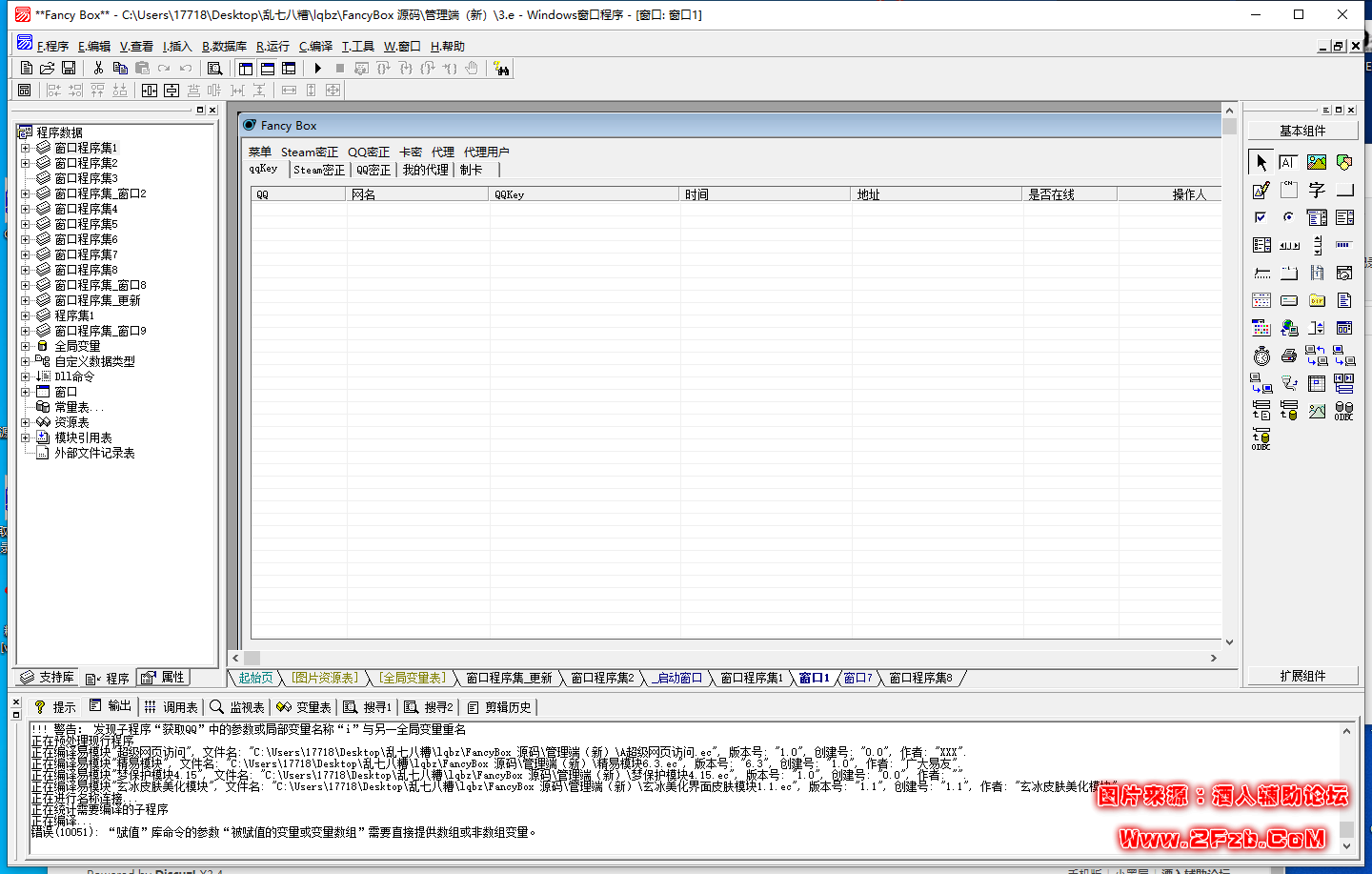Image resolution: width=1372 pixels, height=874 pixels.
Task: Click the binoculars search help icon
Action: pos(501,69)
